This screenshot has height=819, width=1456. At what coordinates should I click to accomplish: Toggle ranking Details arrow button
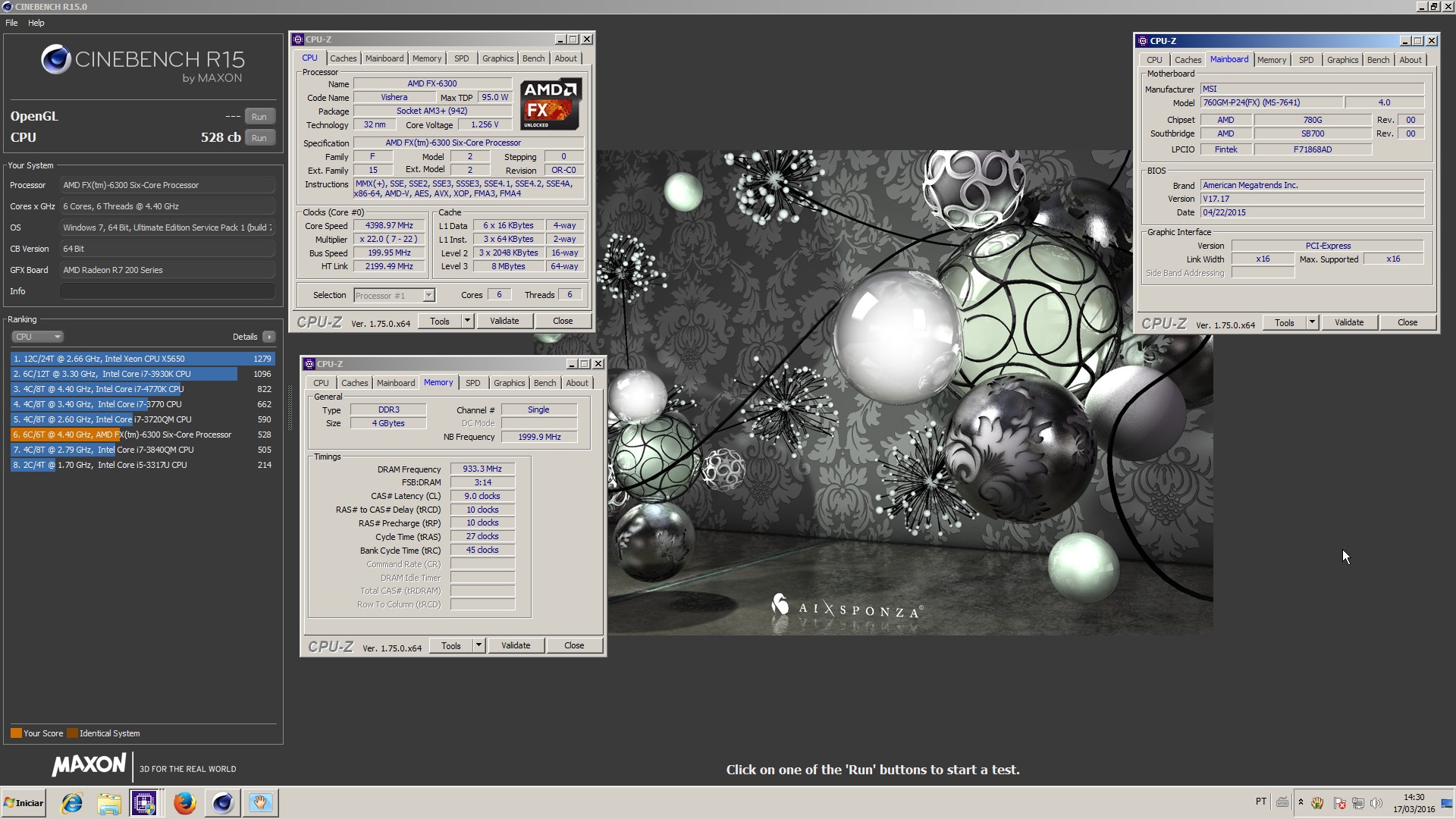[x=269, y=337]
